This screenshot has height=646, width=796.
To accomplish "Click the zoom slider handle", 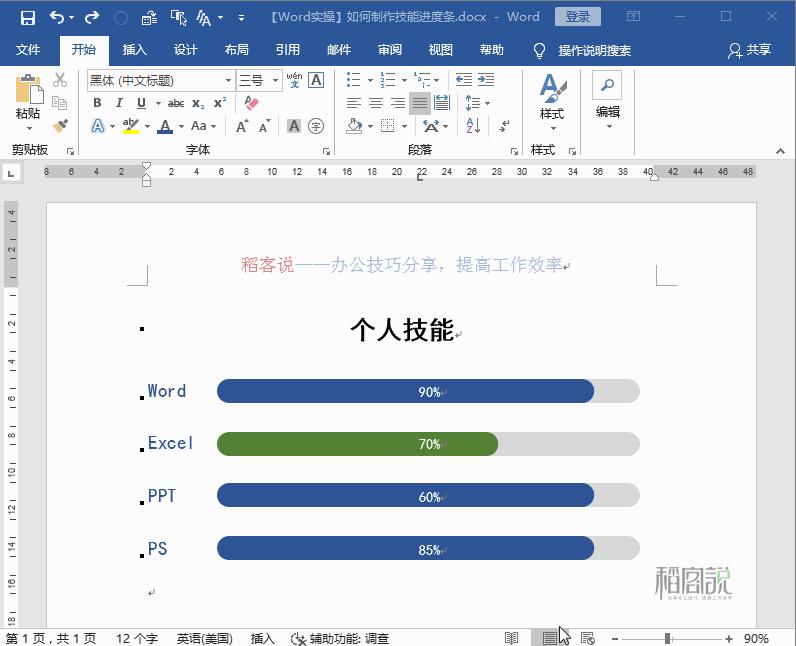I will point(668,638).
